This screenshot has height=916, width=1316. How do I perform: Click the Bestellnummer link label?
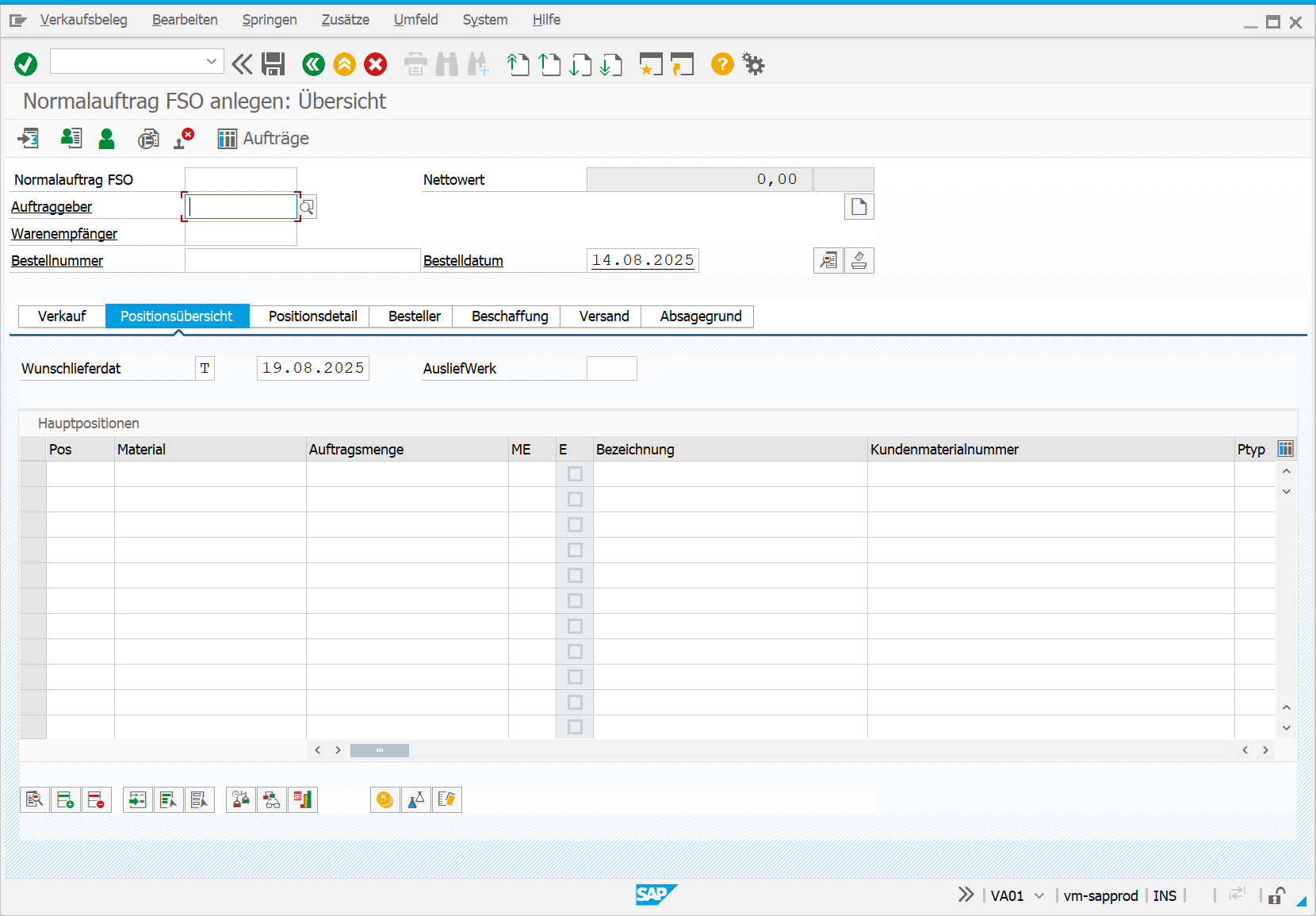(x=57, y=261)
